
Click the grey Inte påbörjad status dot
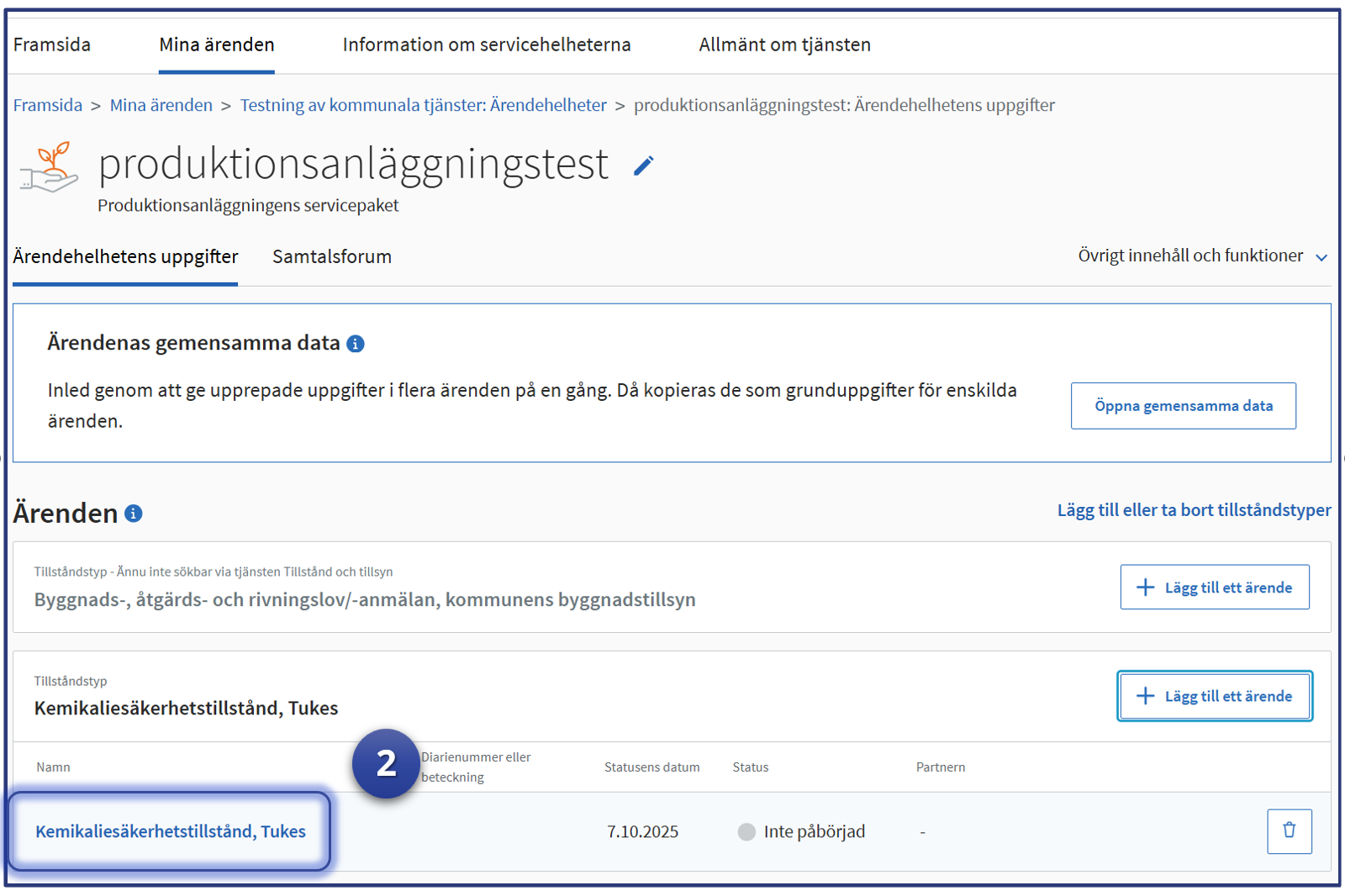[746, 832]
